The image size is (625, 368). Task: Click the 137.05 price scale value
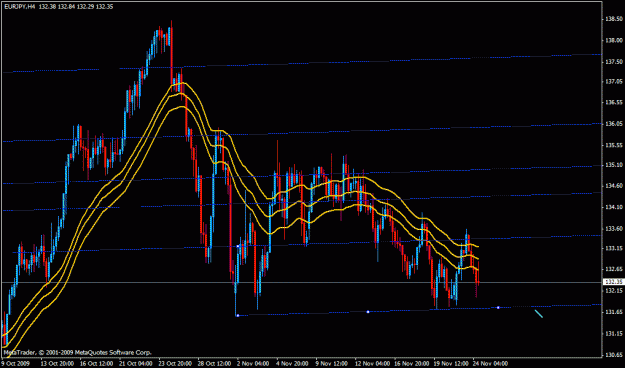point(614,81)
